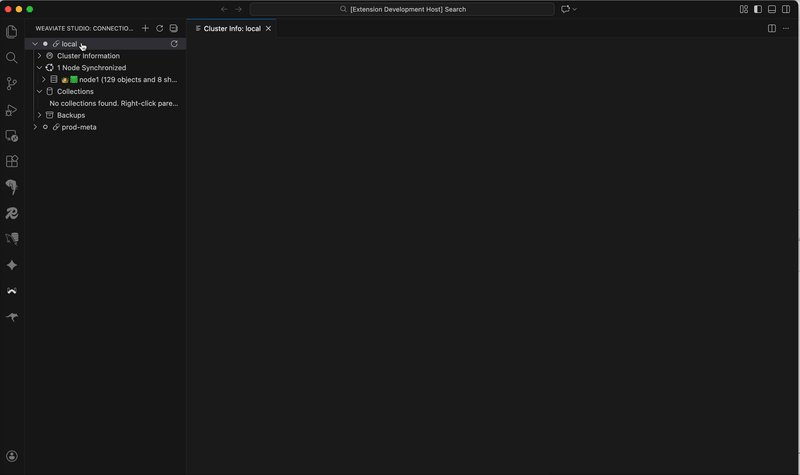
Task: Open the icon below the R icon in activity bar
Action: coord(12,239)
